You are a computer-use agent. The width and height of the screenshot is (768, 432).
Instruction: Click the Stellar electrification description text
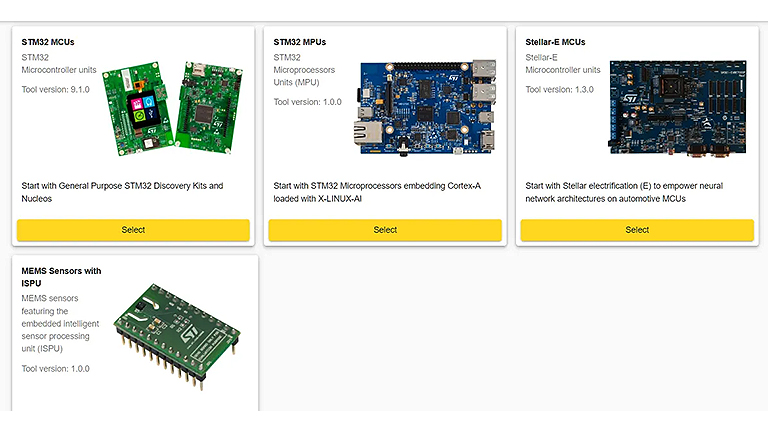click(x=624, y=192)
